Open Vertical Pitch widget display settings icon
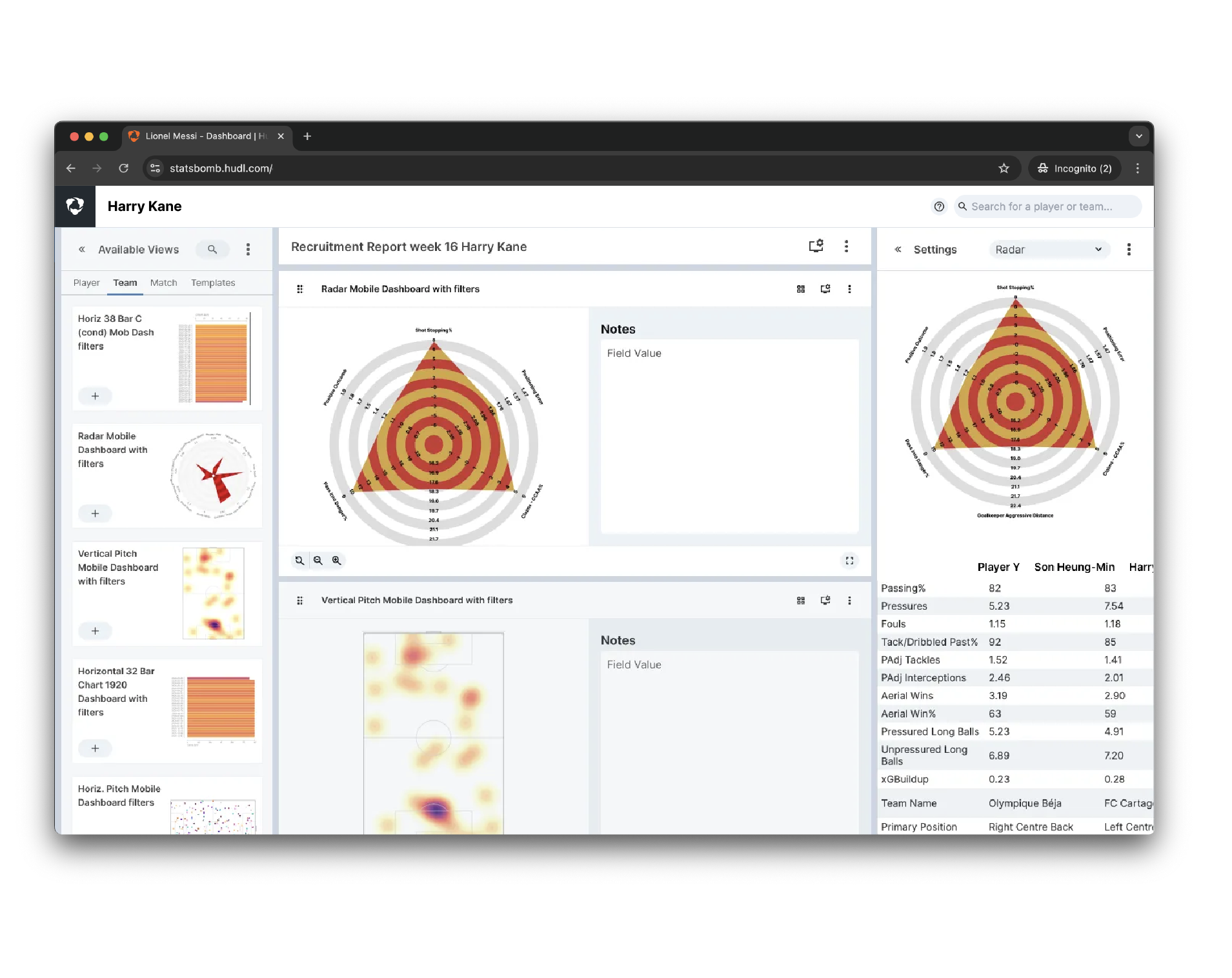The image size is (1232, 978). 825,601
